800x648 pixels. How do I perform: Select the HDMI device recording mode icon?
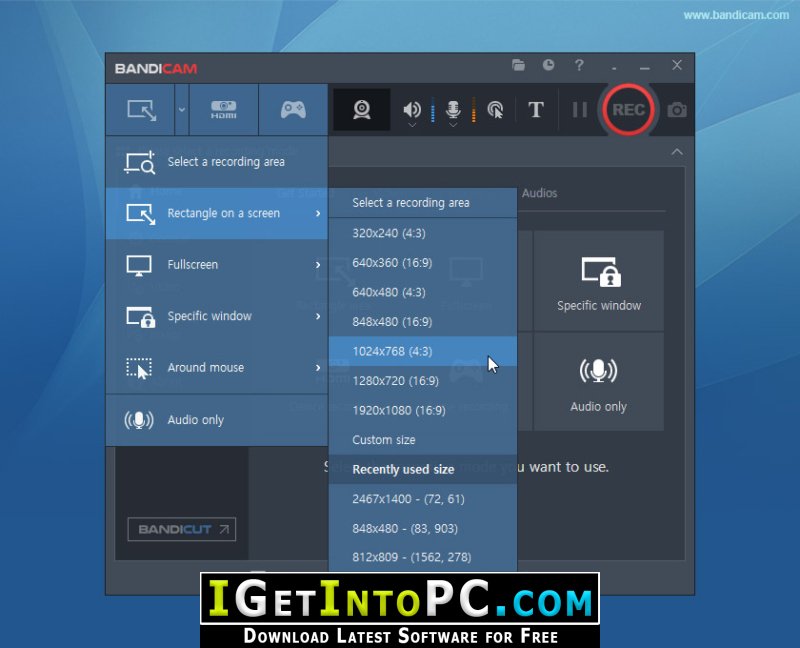point(223,110)
